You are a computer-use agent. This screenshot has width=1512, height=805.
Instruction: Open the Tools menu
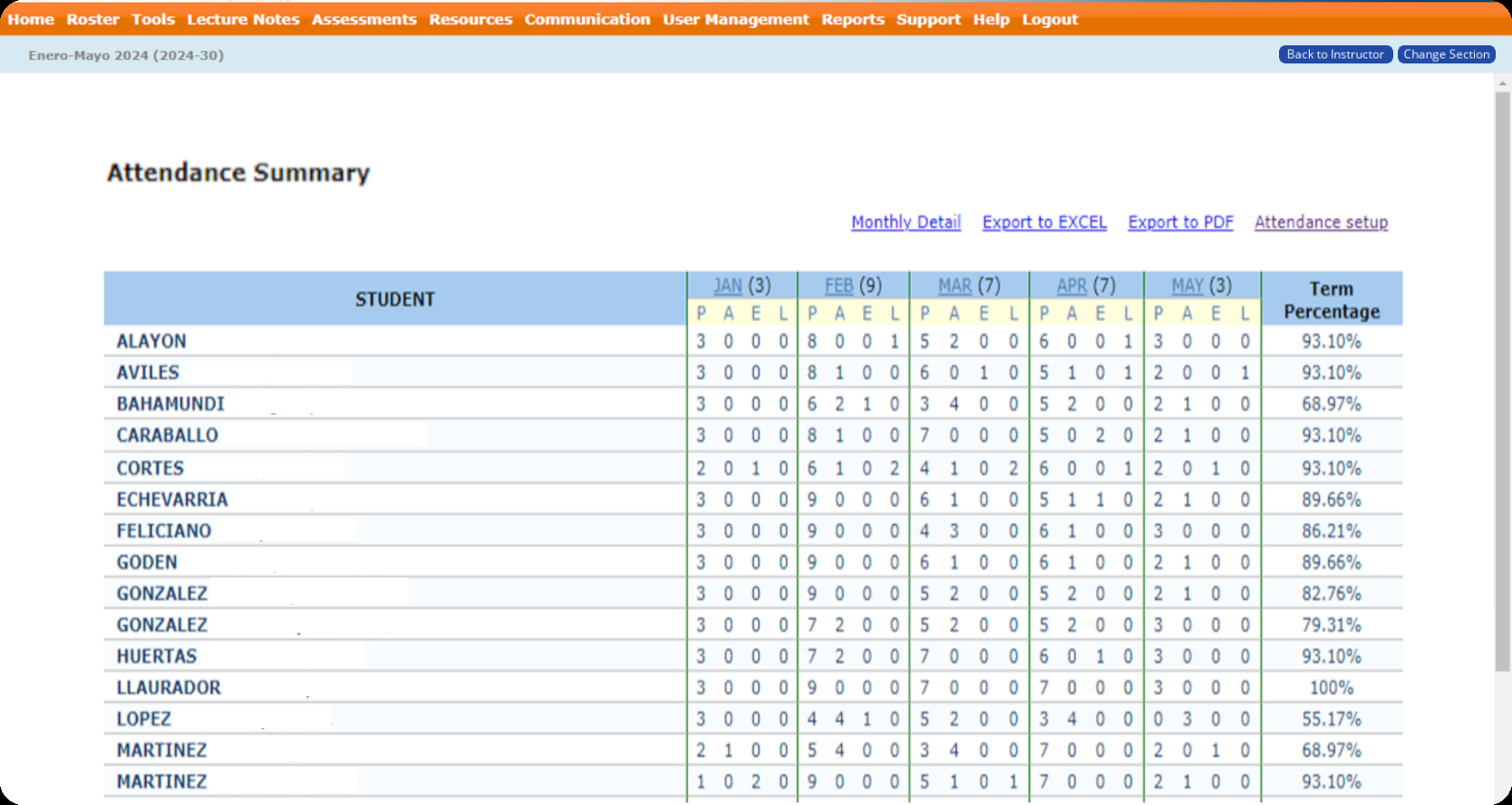tap(153, 19)
